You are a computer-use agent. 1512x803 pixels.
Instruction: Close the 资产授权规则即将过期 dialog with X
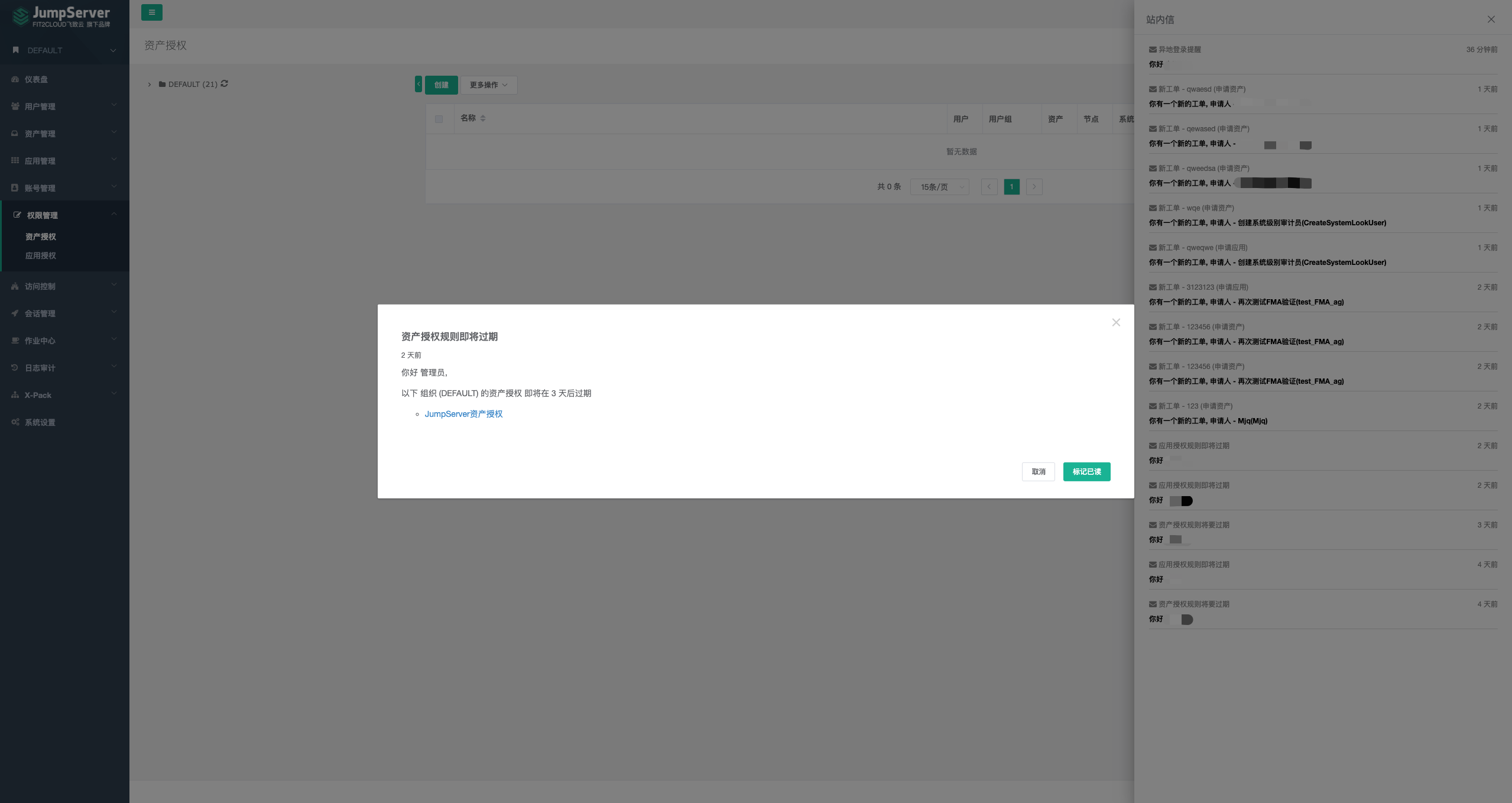point(1115,322)
